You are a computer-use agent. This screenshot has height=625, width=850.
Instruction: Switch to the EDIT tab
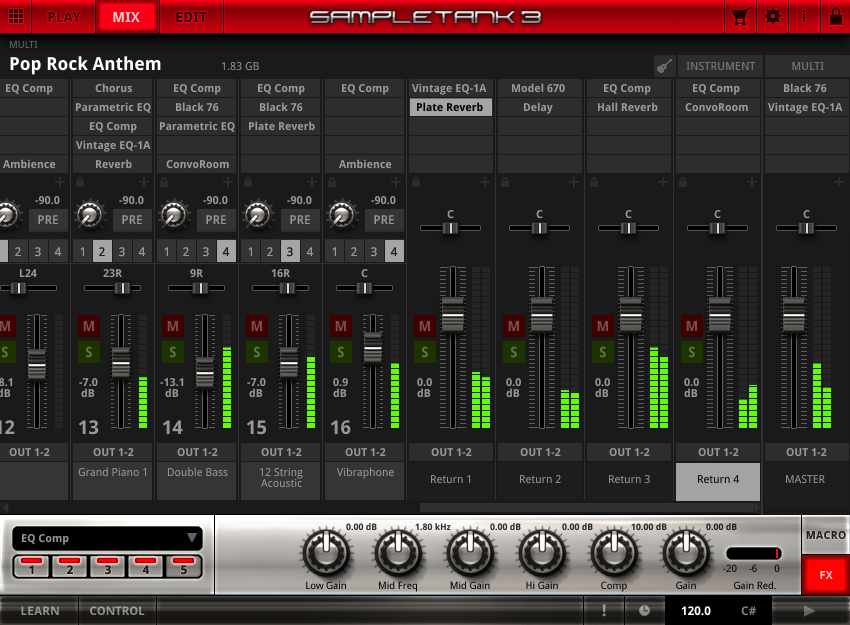click(x=191, y=17)
